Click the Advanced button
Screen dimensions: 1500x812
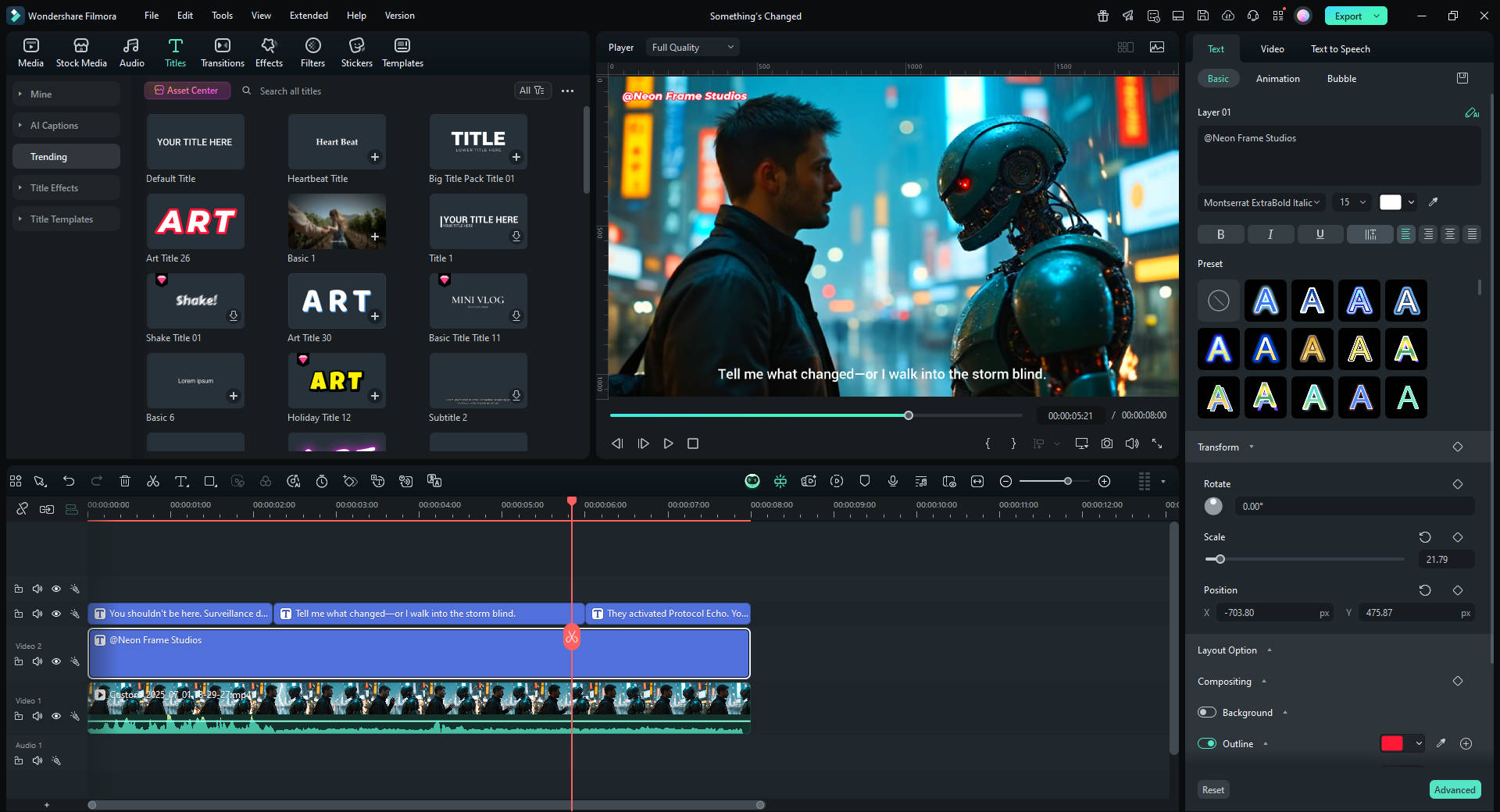click(1455, 789)
